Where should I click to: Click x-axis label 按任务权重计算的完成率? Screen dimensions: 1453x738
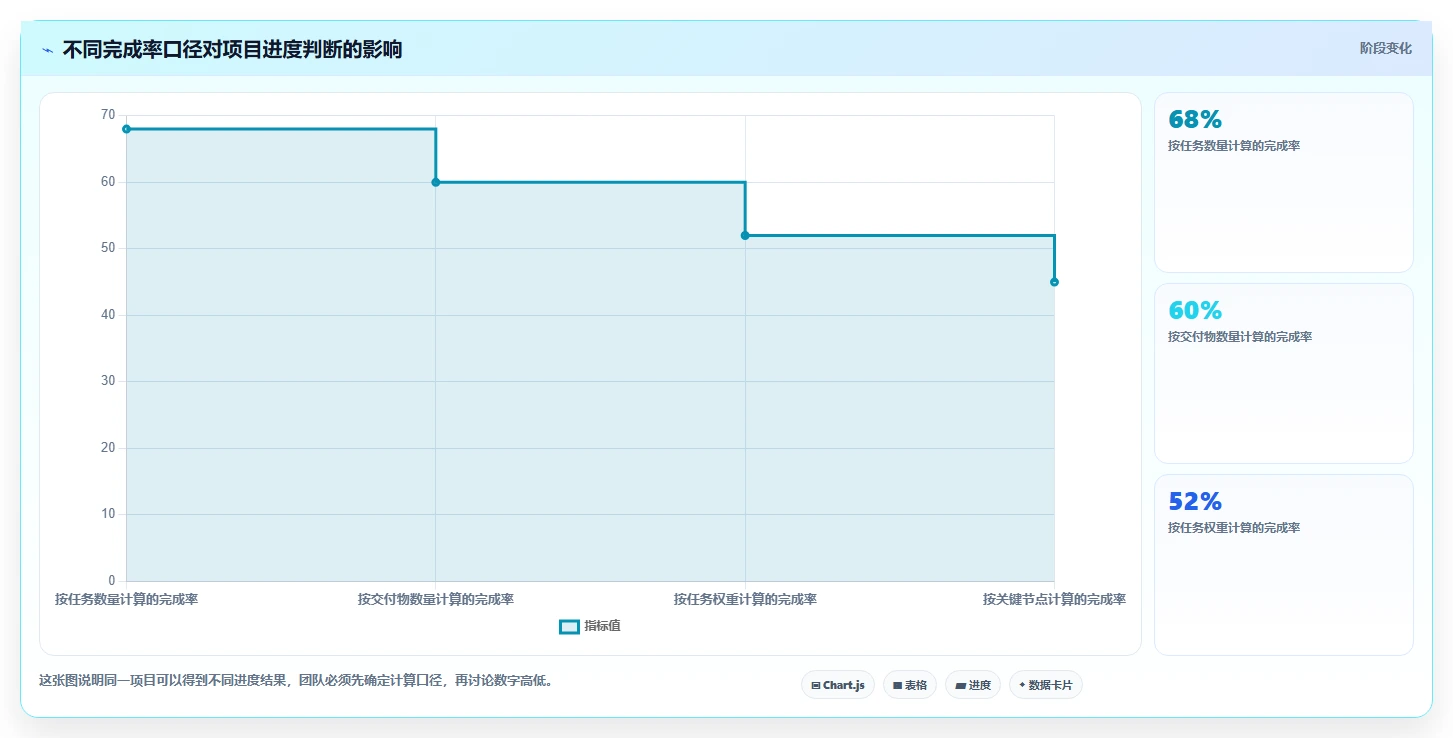point(745,600)
